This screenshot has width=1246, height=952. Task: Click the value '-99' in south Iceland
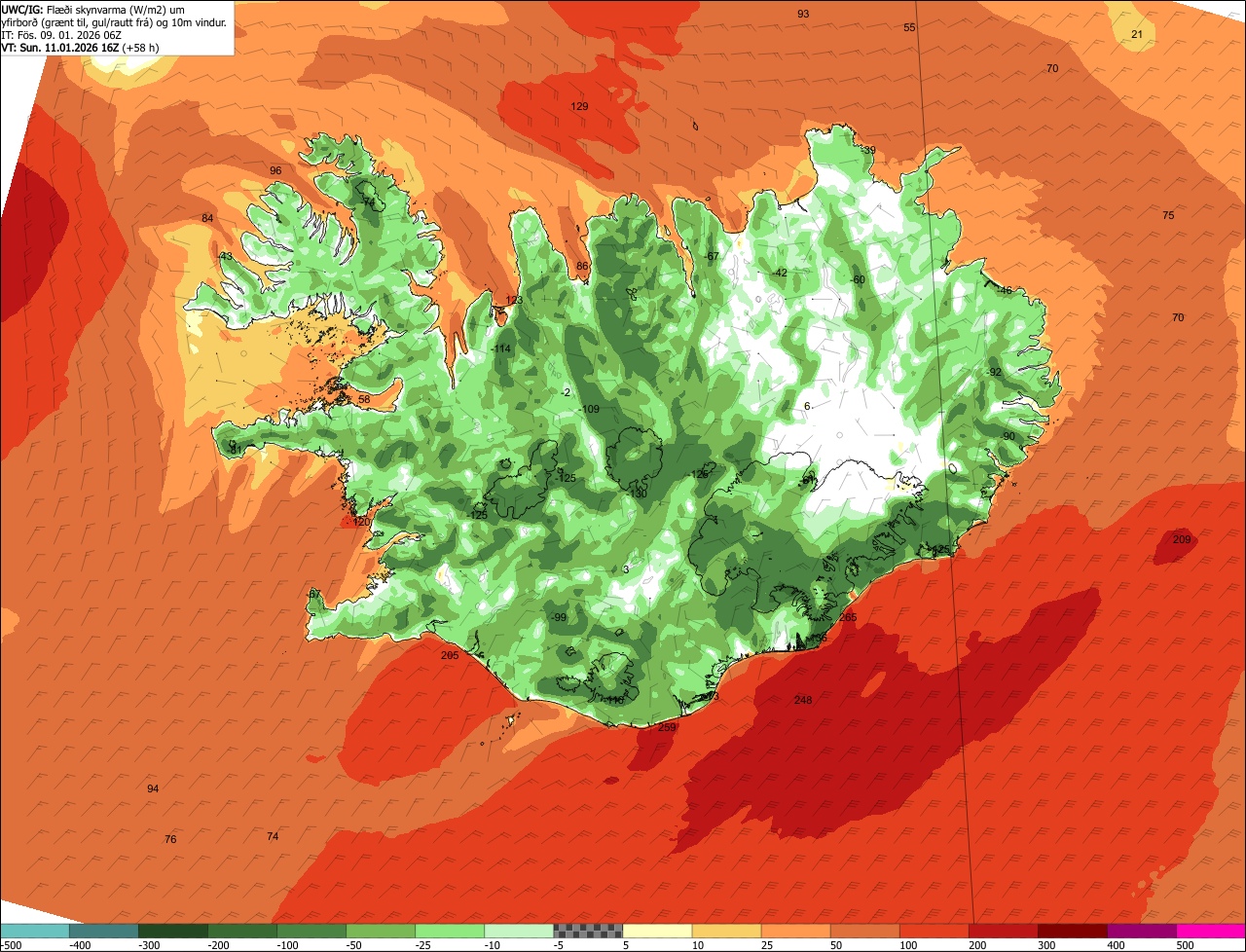[559, 617]
